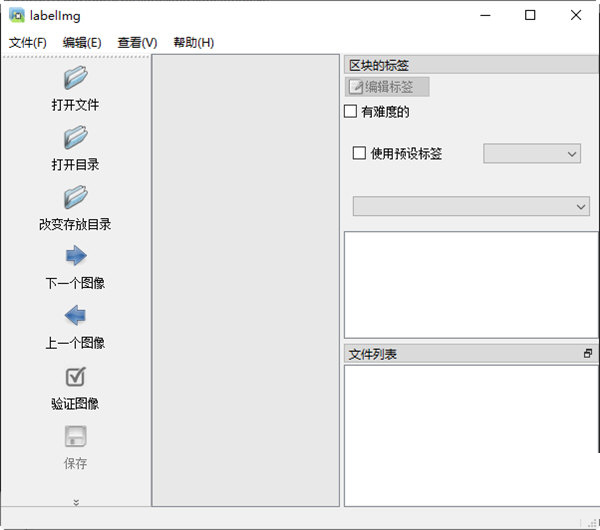Click the Change Save Directory (改变存放目录) icon
The image size is (600, 530).
coord(75,197)
